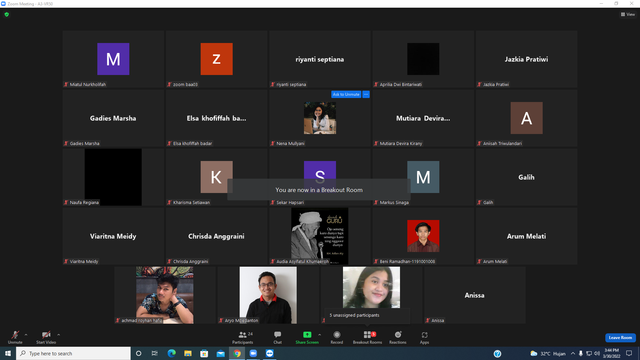The image size is (640, 360).
Task: Select Markus Sinaga's M avatar
Action: click(x=423, y=177)
